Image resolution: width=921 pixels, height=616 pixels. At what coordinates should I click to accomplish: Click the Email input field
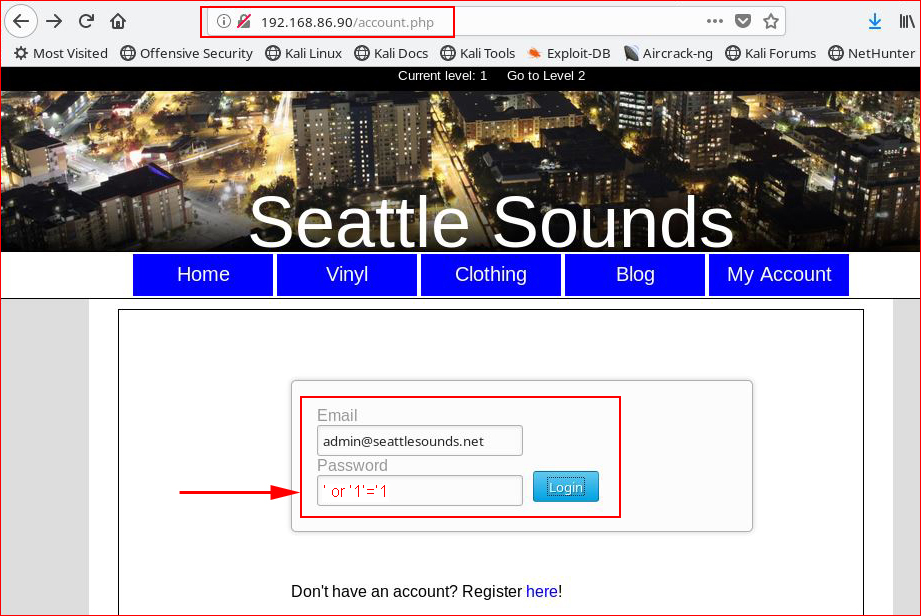pyautogui.click(x=419, y=440)
